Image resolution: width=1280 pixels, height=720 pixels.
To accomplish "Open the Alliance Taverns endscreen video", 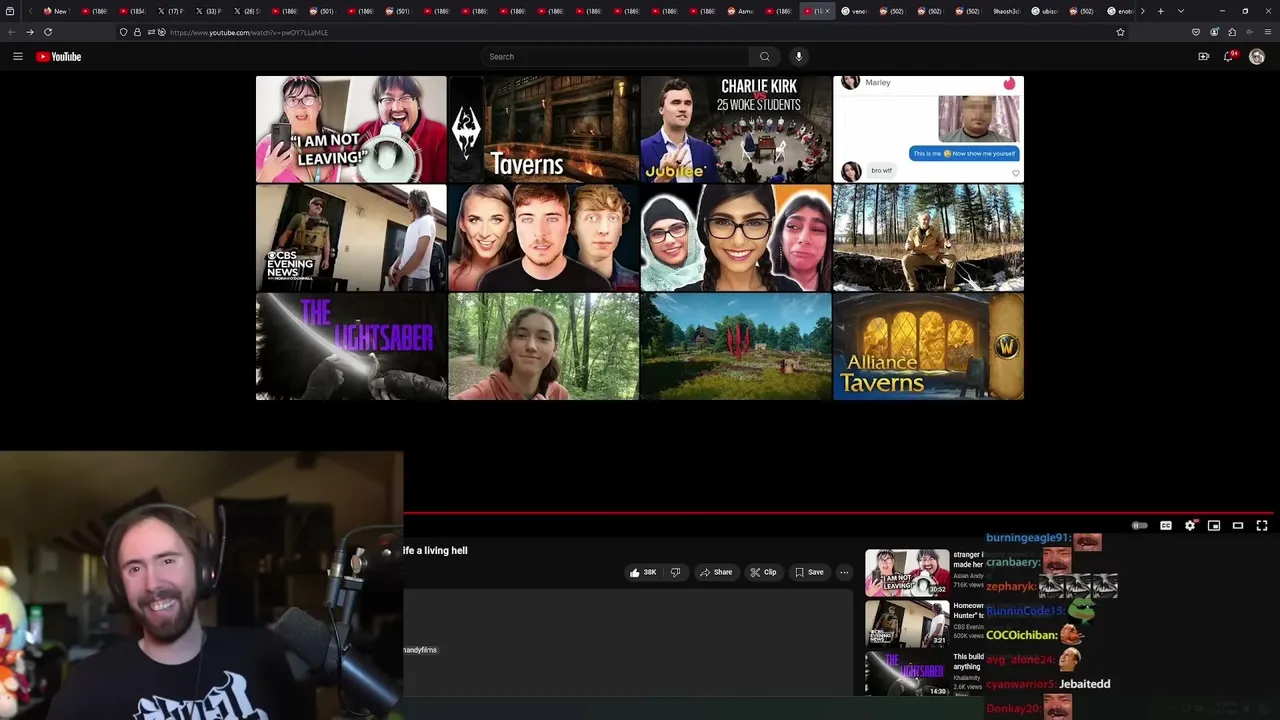I will click(x=928, y=346).
